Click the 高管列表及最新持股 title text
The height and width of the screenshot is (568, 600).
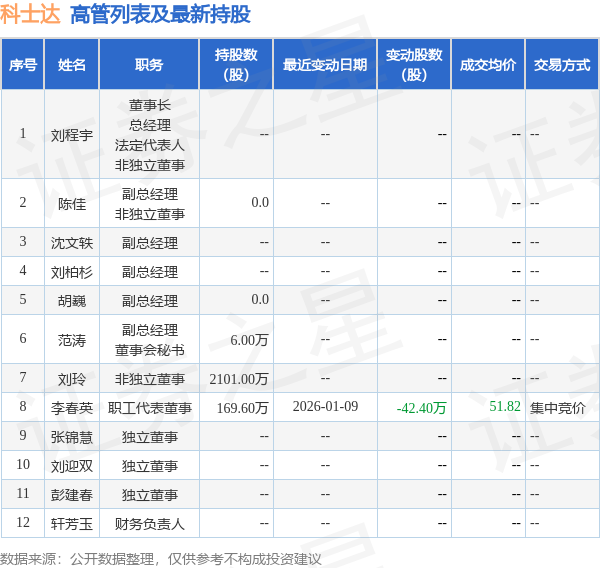pos(160,15)
